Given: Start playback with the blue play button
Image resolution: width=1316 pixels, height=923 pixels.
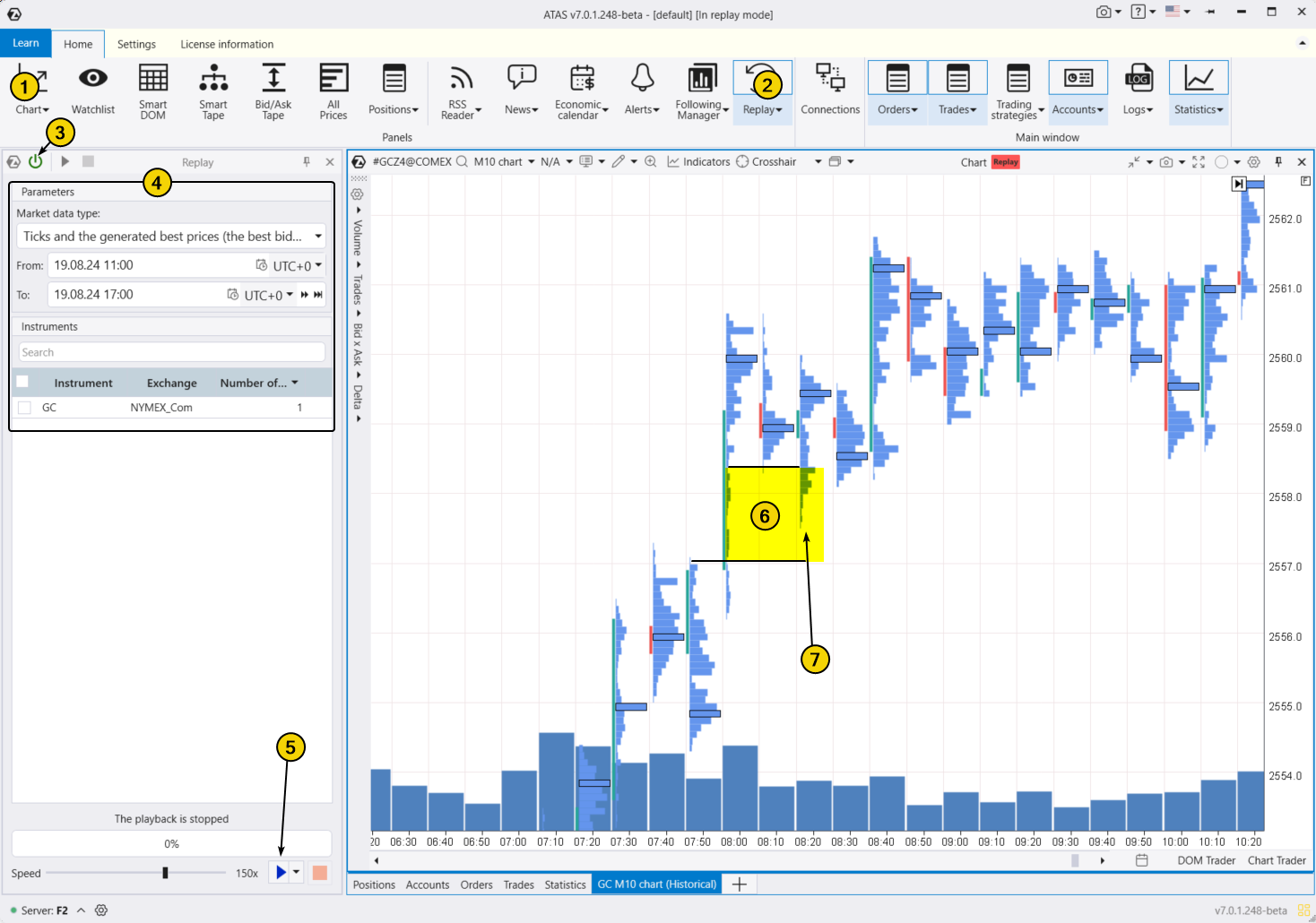Looking at the screenshot, I should coord(280,872).
